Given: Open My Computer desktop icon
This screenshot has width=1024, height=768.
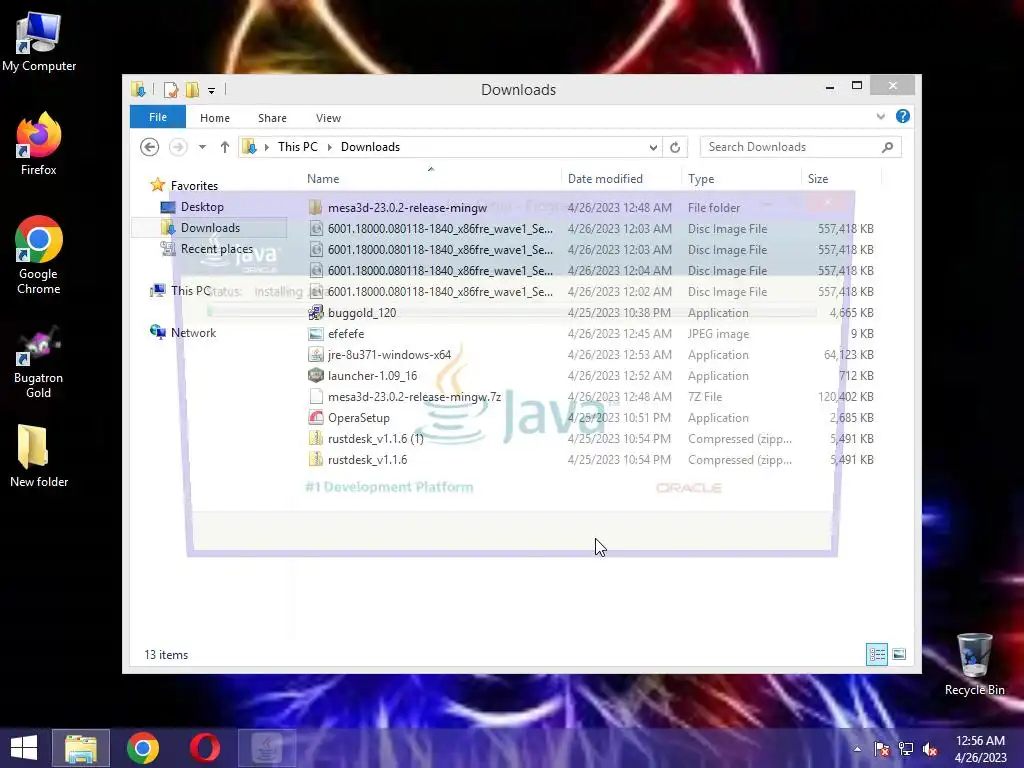Looking at the screenshot, I should pos(39,42).
